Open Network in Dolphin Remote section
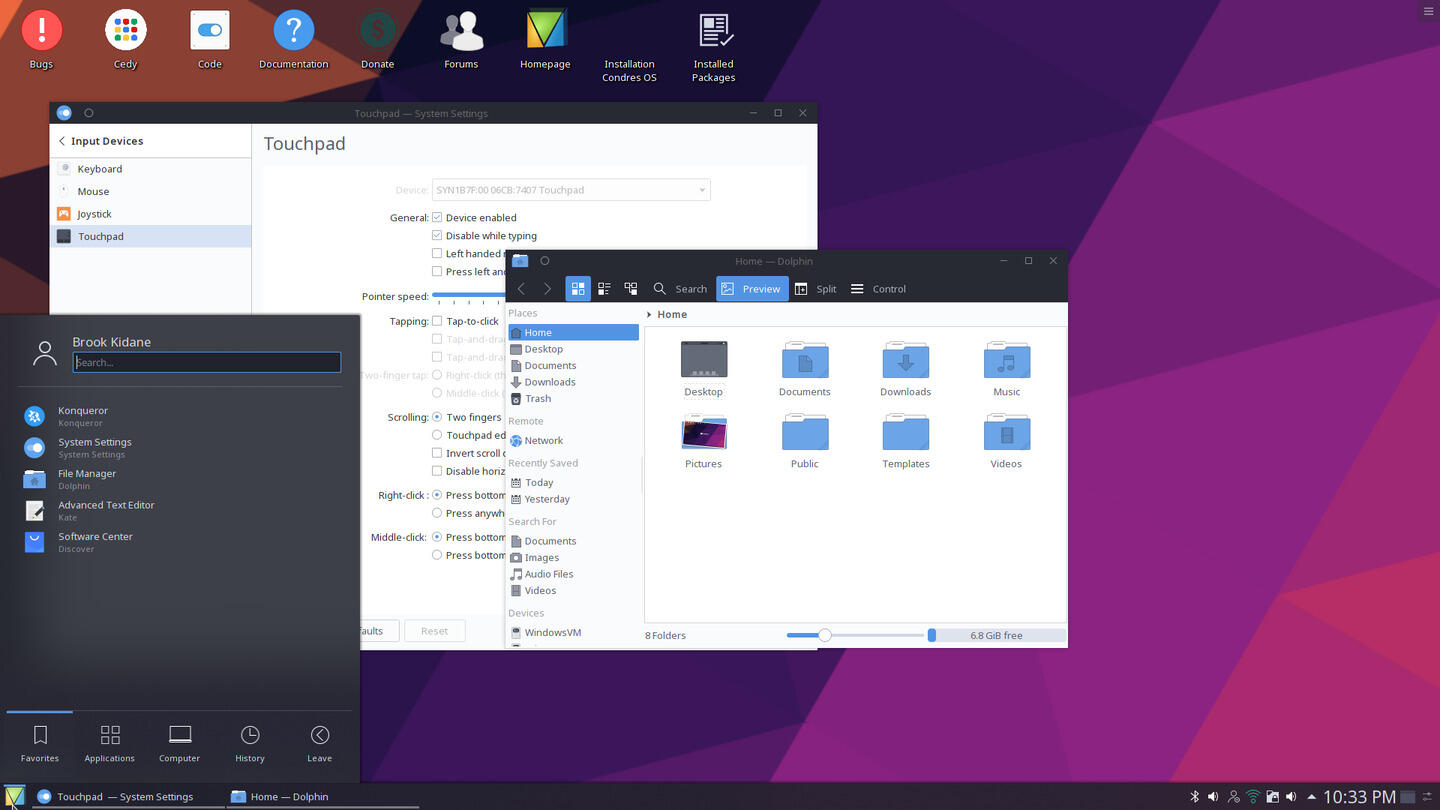 (573, 440)
